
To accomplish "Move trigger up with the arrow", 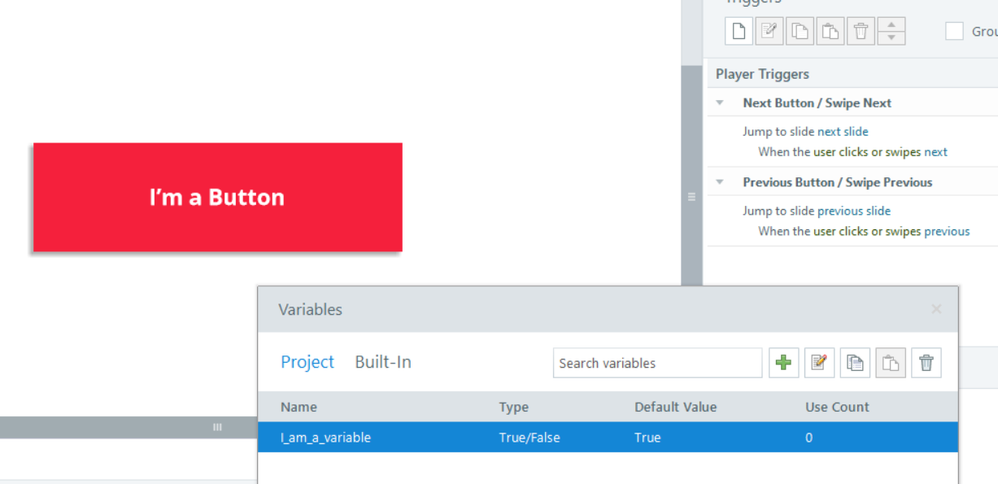I will click(891, 24).
